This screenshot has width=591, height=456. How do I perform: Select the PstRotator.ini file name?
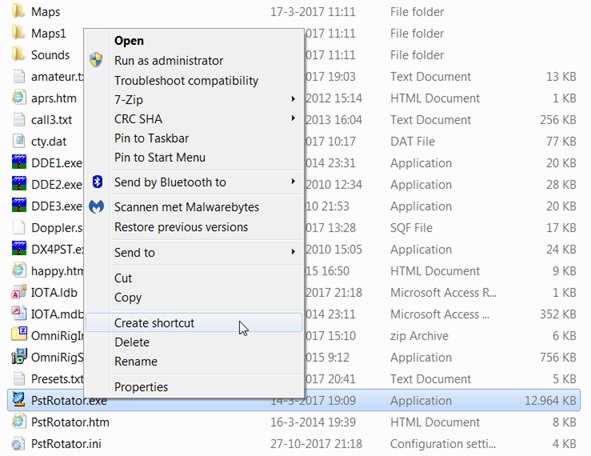coord(66,444)
